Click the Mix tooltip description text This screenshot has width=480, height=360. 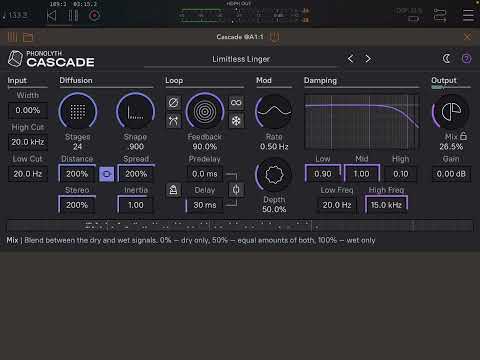(191, 240)
